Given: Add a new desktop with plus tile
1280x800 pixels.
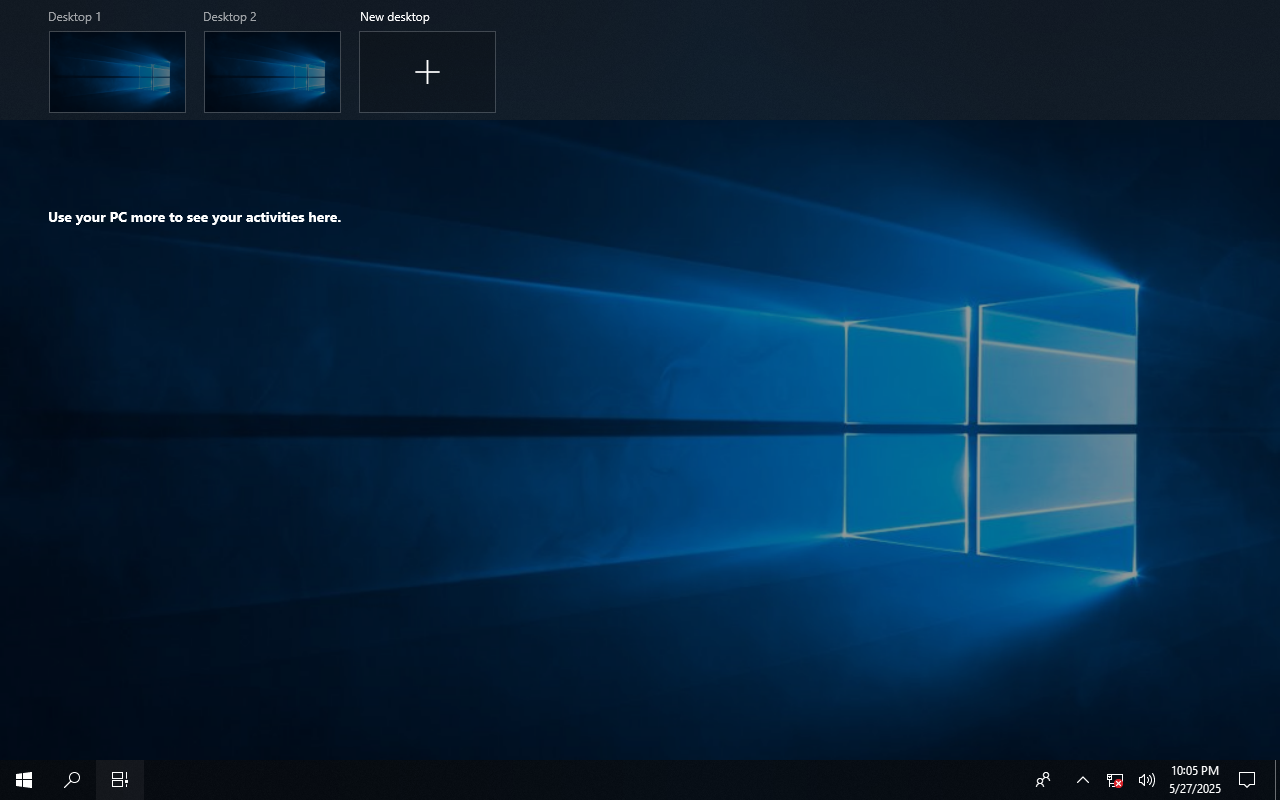Looking at the screenshot, I should tap(427, 72).
